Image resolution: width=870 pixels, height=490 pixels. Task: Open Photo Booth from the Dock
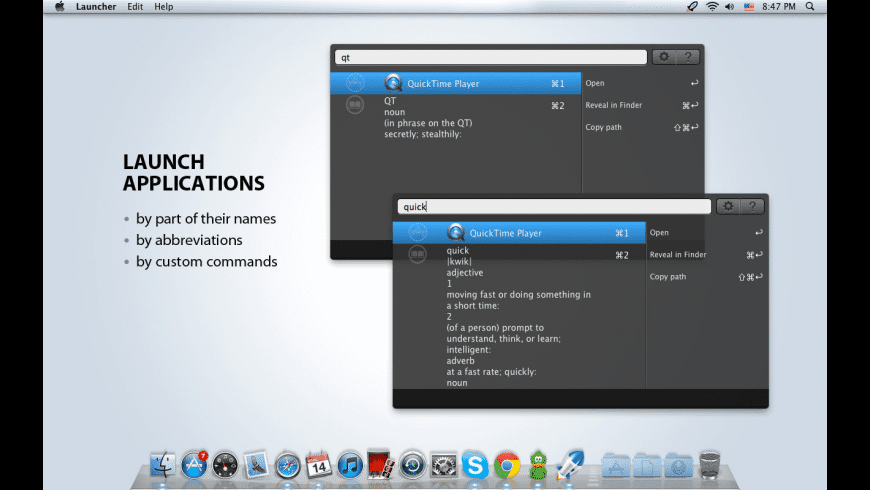click(381, 464)
